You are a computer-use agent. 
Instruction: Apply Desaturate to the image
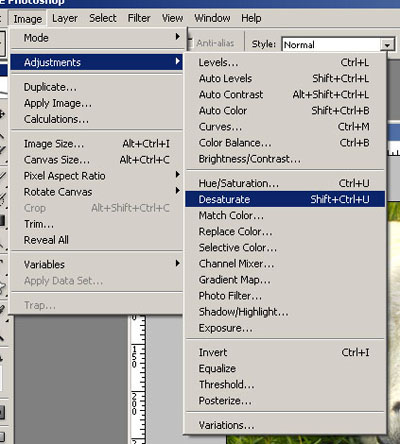pos(285,199)
